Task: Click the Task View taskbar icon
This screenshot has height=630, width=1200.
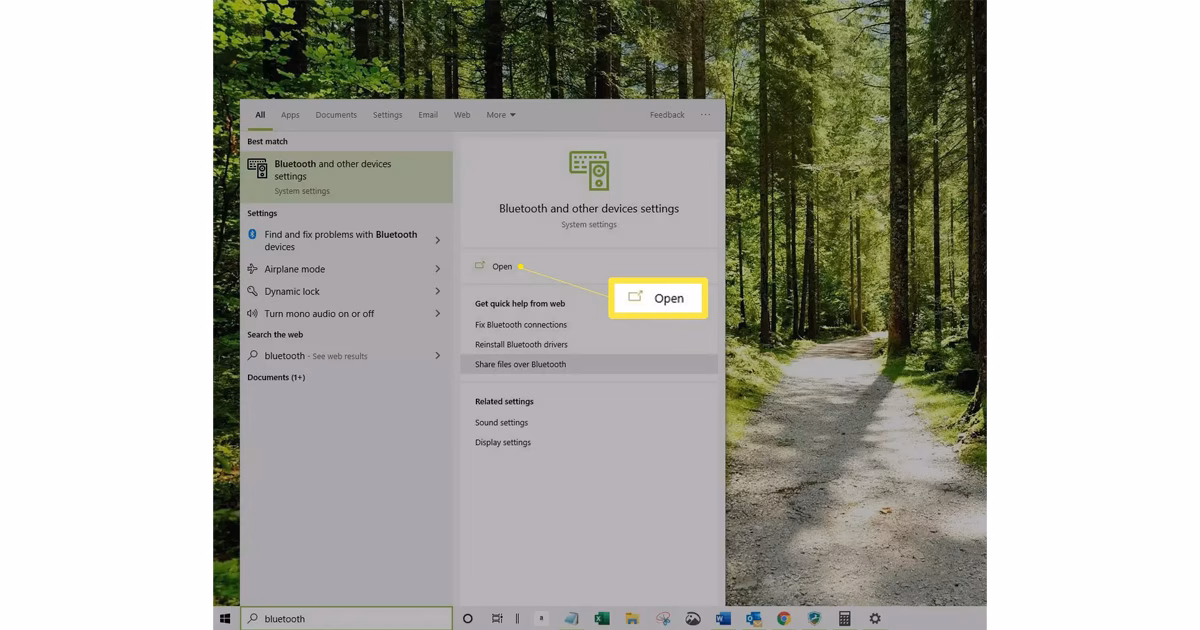Action: click(x=497, y=619)
